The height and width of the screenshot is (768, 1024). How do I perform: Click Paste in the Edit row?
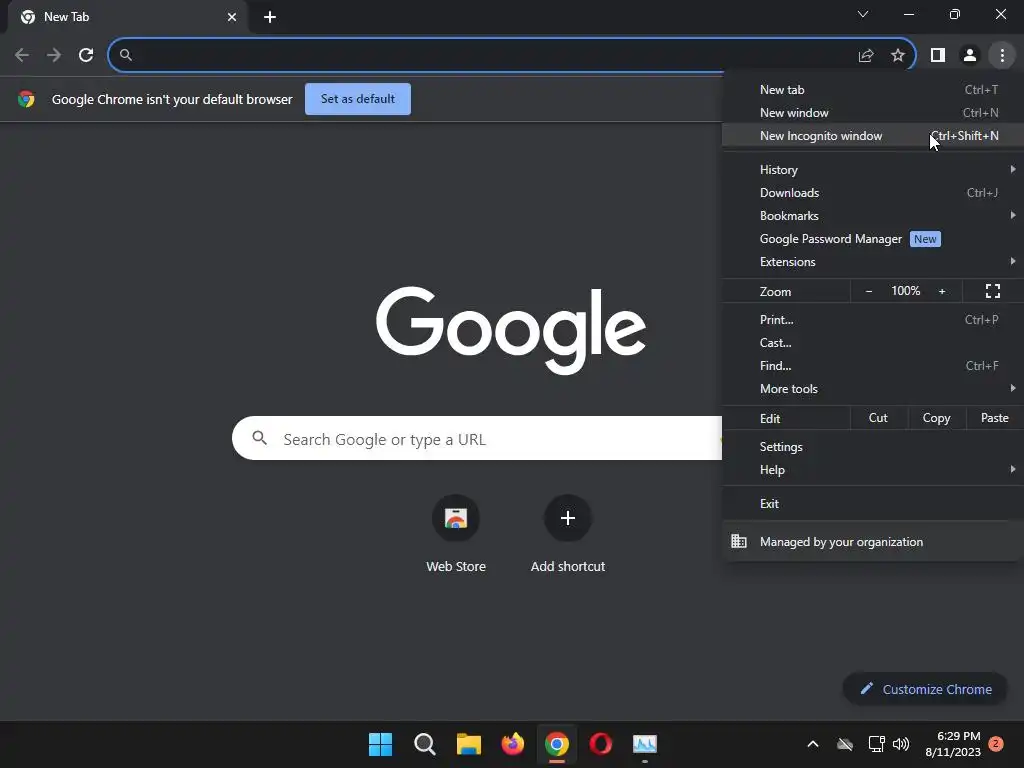(x=995, y=418)
